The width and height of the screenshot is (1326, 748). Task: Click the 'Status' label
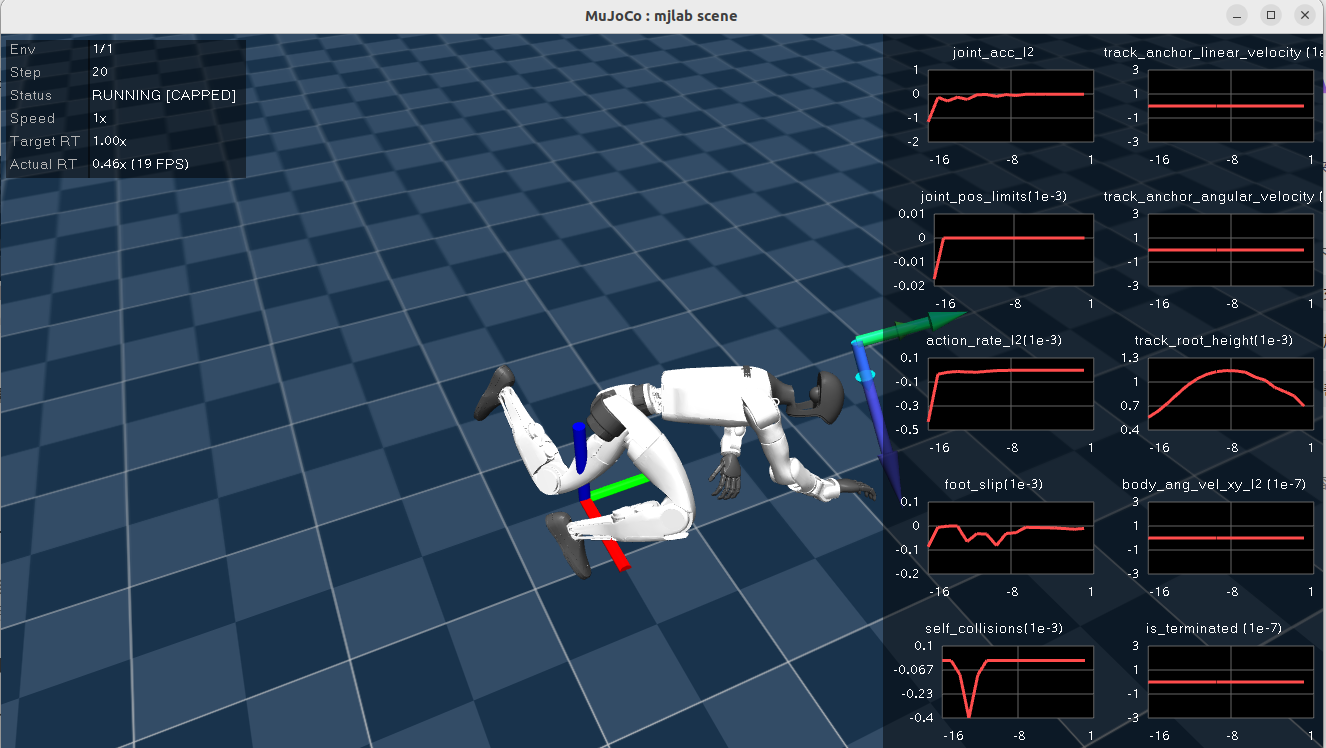click(x=31, y=95)
